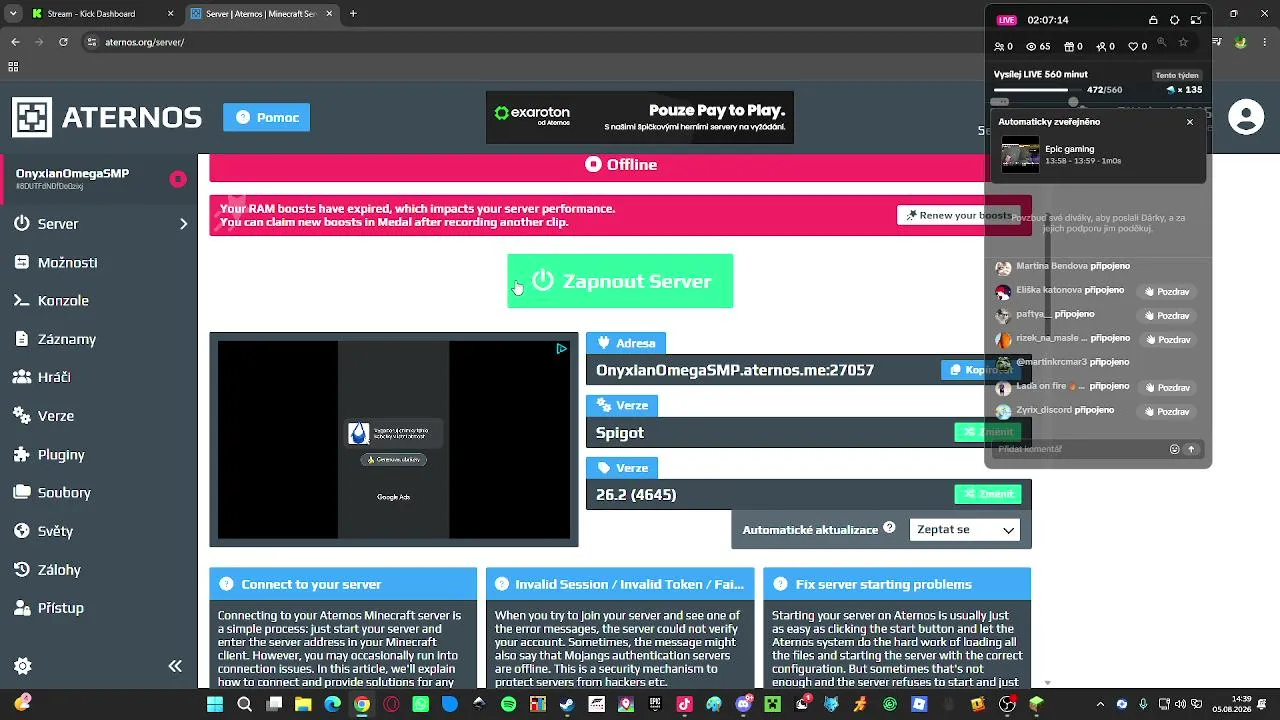Open the Pluginy section
This screenshot has width=1280, height=720.
tap(61, 454)
